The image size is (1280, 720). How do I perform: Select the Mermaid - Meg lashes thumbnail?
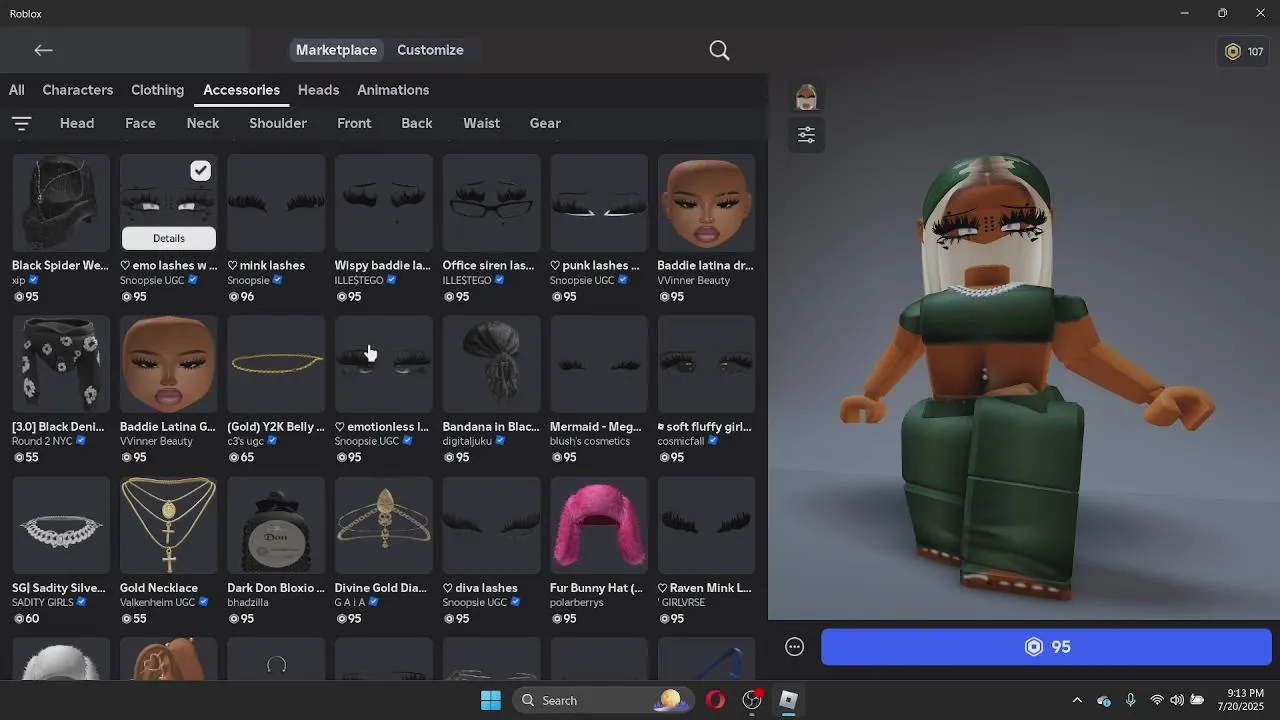[599, 364]
